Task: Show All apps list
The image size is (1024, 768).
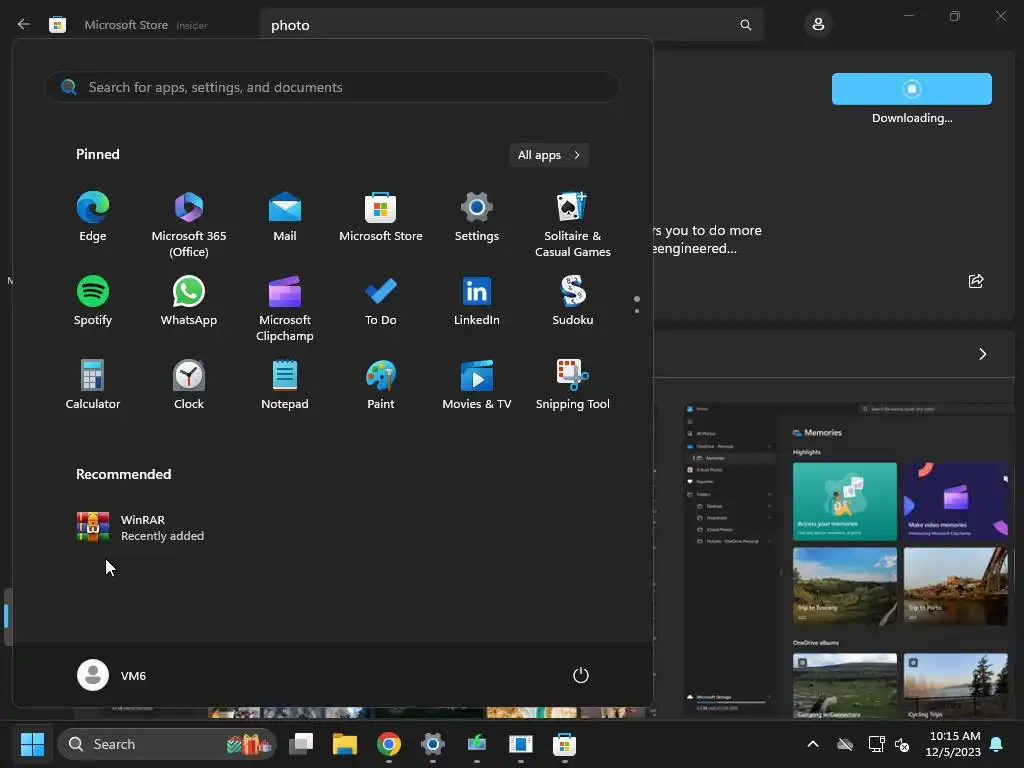Action: pyautogui.click(x=549, y=155)
